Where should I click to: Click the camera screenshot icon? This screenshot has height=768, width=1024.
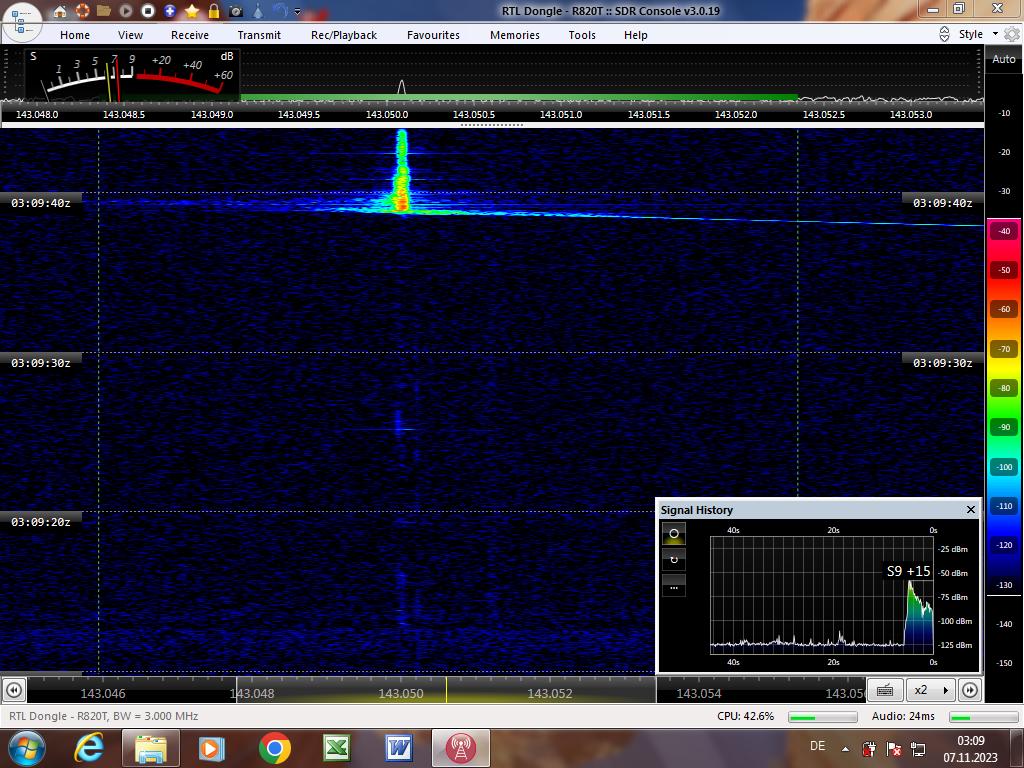point(236,11)
